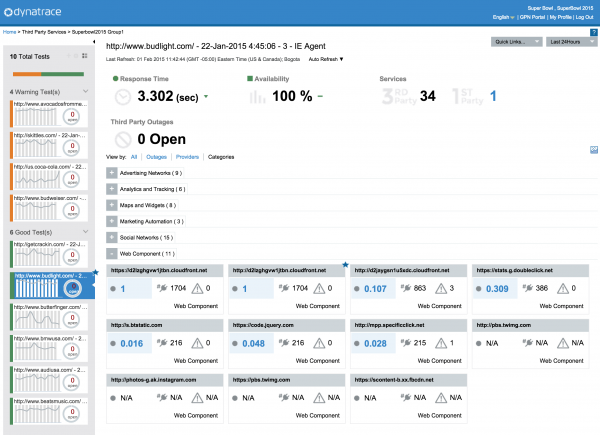
Task: Click open-outages circle on avocadosfrommexico test
Action: [72, 116]
